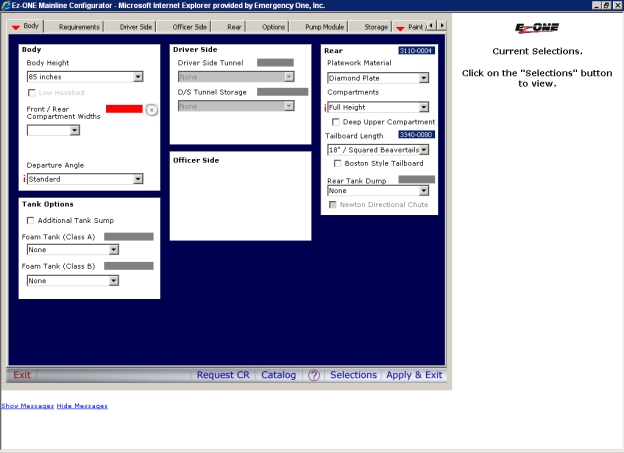Check Deep Upper Compartment

pyautogui.click(x=336, y=122)
